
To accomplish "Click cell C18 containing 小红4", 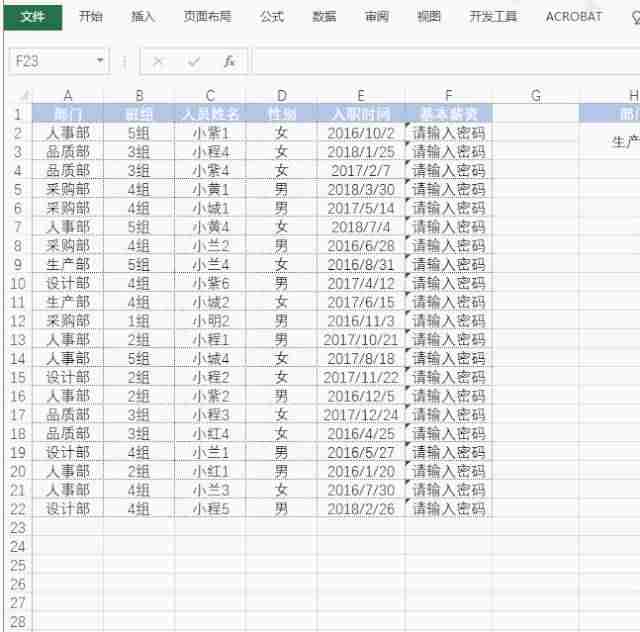I will (210, 434).
